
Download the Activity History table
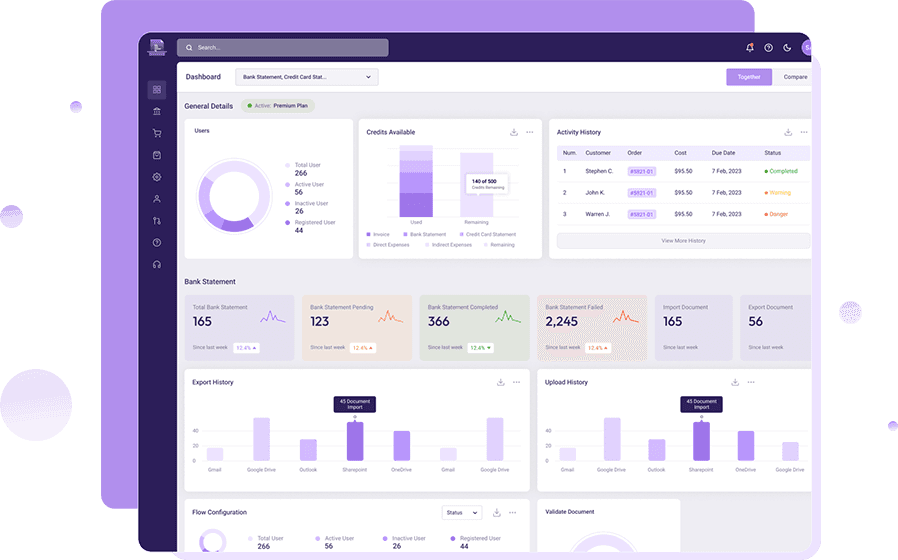tap(788, 132)
